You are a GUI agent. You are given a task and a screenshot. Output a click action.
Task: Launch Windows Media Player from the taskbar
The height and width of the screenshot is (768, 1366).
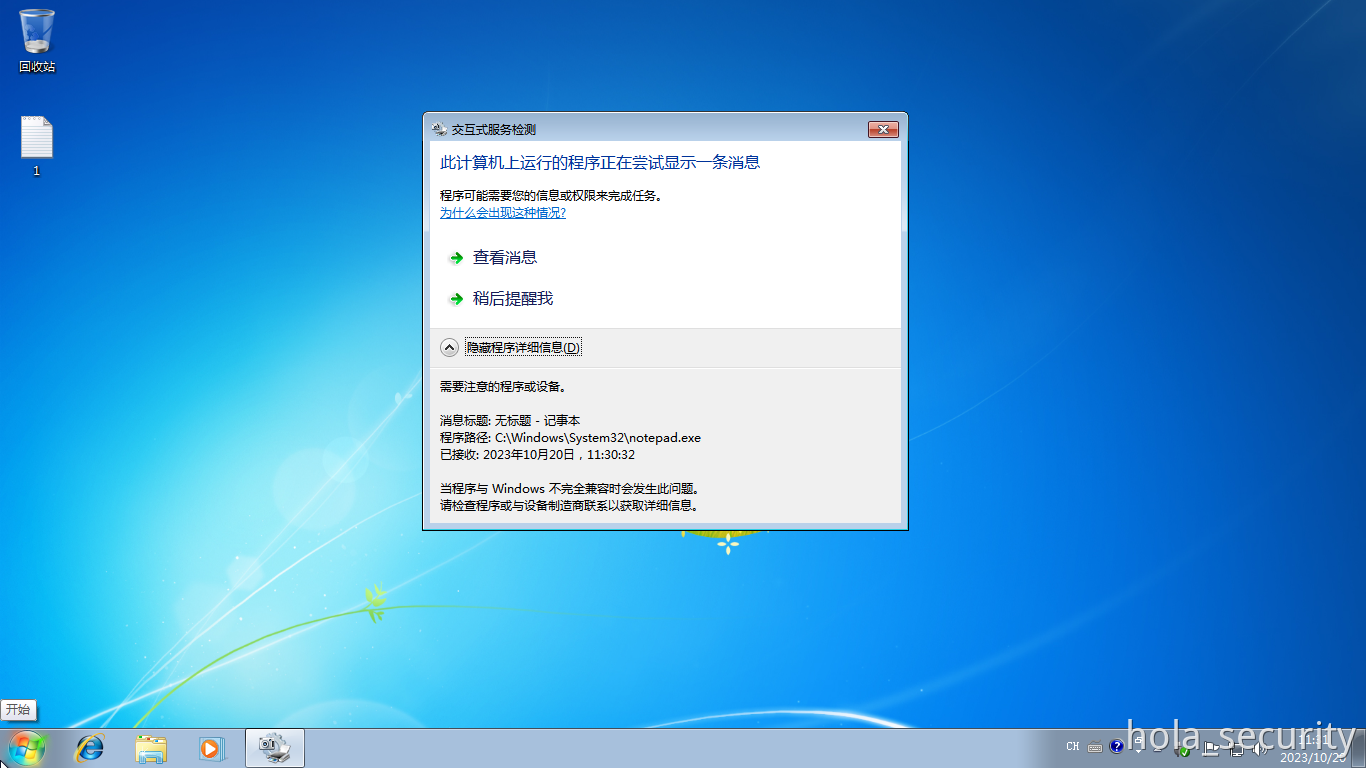pos(212,747)
